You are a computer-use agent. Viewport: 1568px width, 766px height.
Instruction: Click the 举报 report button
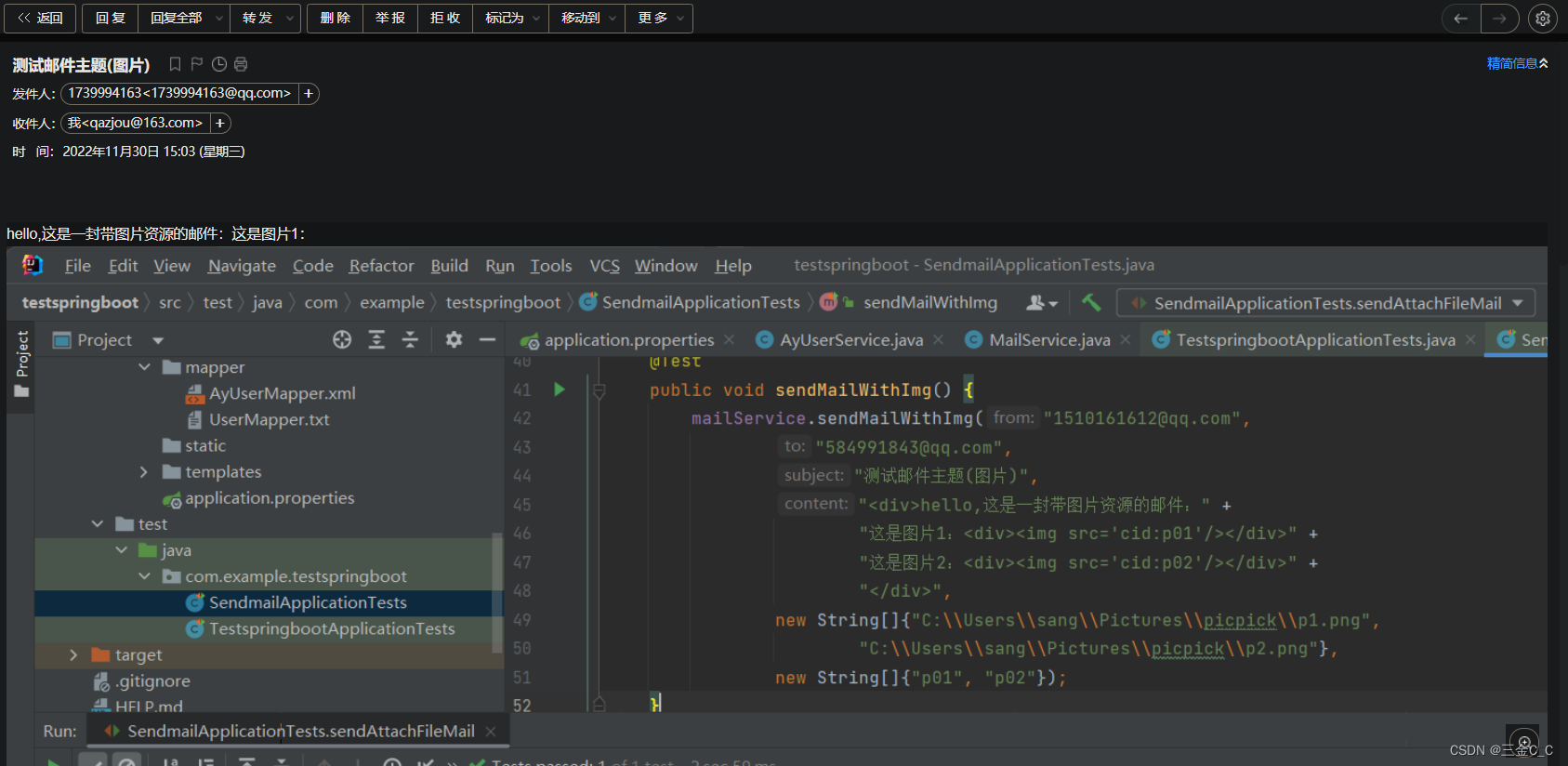click(389, 18)
